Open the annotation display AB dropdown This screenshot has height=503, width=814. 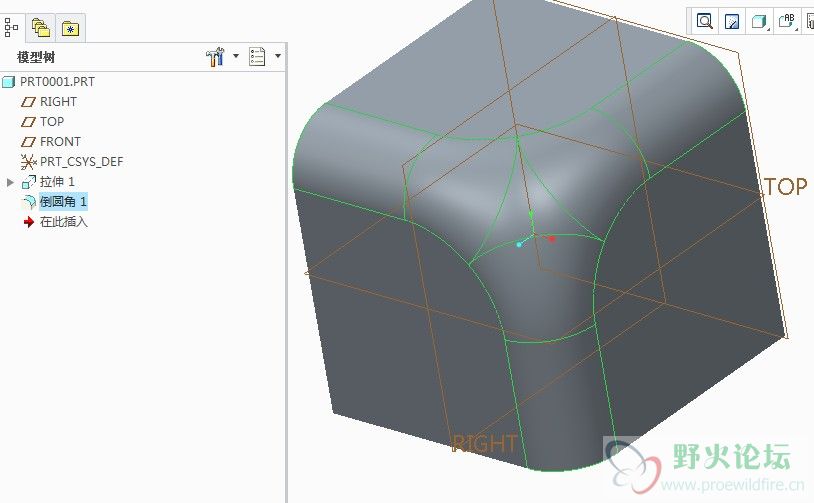pyautogui.click(x=788, y=21)
